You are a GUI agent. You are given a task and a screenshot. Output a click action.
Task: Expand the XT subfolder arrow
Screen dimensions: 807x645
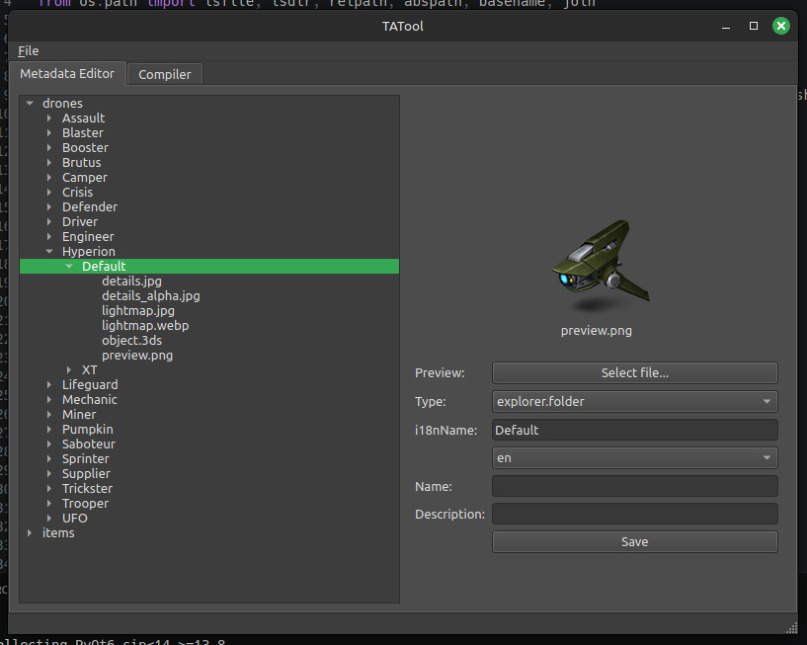[69, 370]
